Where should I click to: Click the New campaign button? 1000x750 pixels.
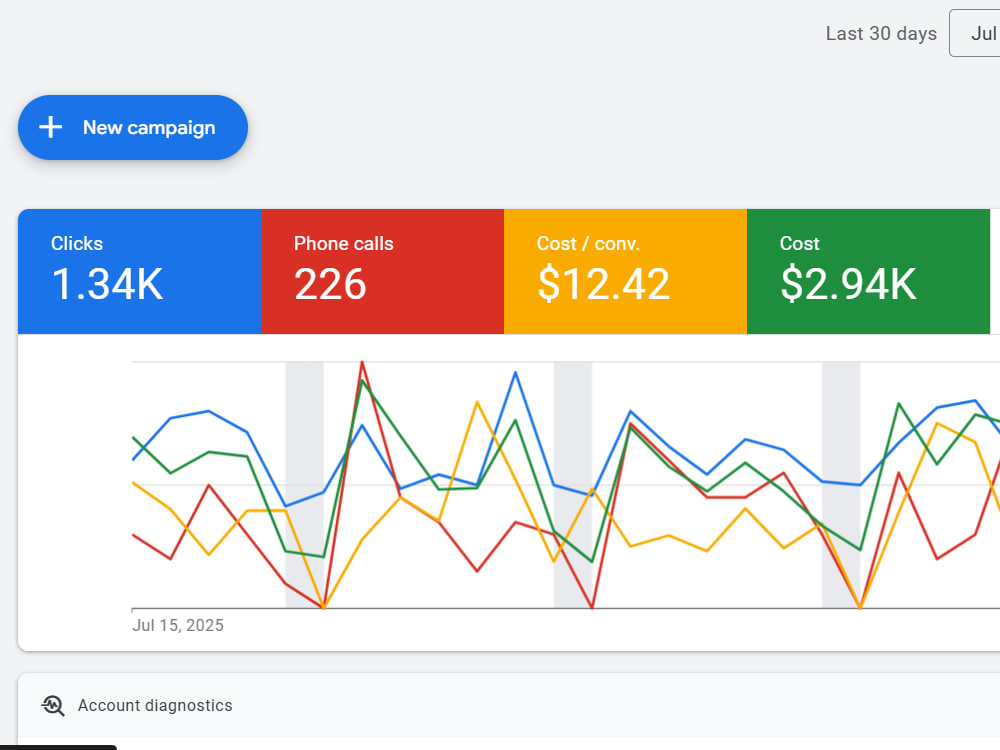[x=133, y=128]
